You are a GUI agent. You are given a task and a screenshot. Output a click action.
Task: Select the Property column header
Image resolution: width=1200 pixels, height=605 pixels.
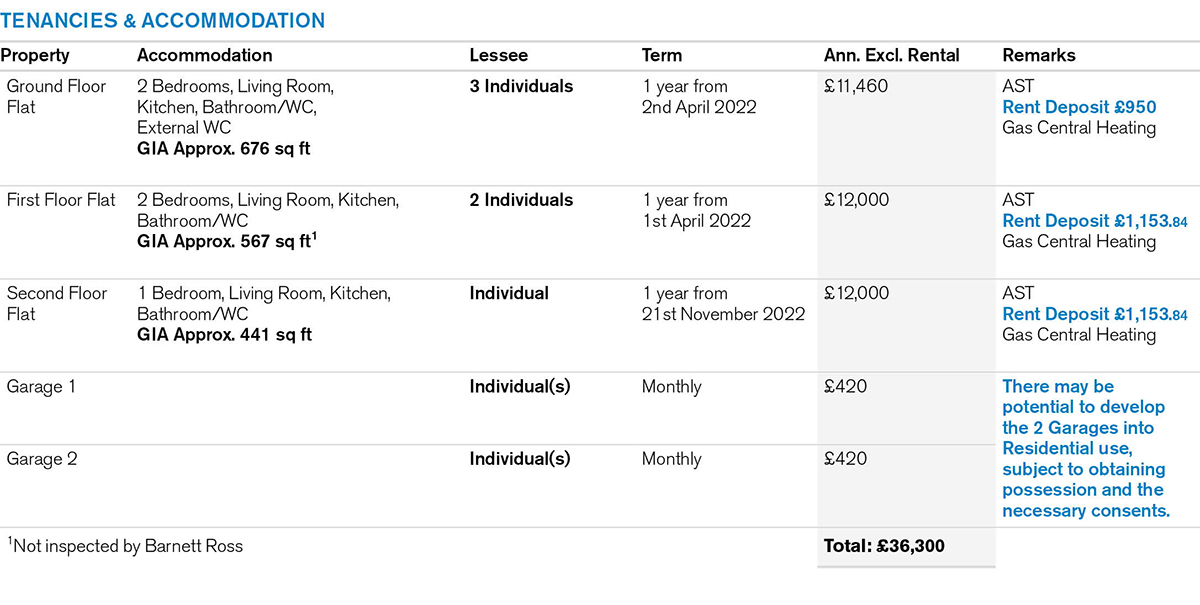[x=35, y=56]
